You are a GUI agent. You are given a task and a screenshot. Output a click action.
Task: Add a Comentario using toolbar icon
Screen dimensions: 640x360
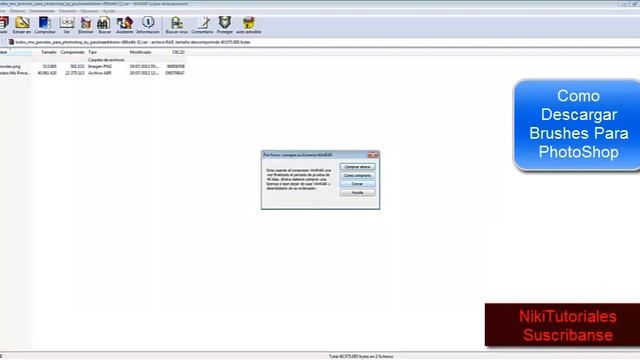[x=202, y=25]
